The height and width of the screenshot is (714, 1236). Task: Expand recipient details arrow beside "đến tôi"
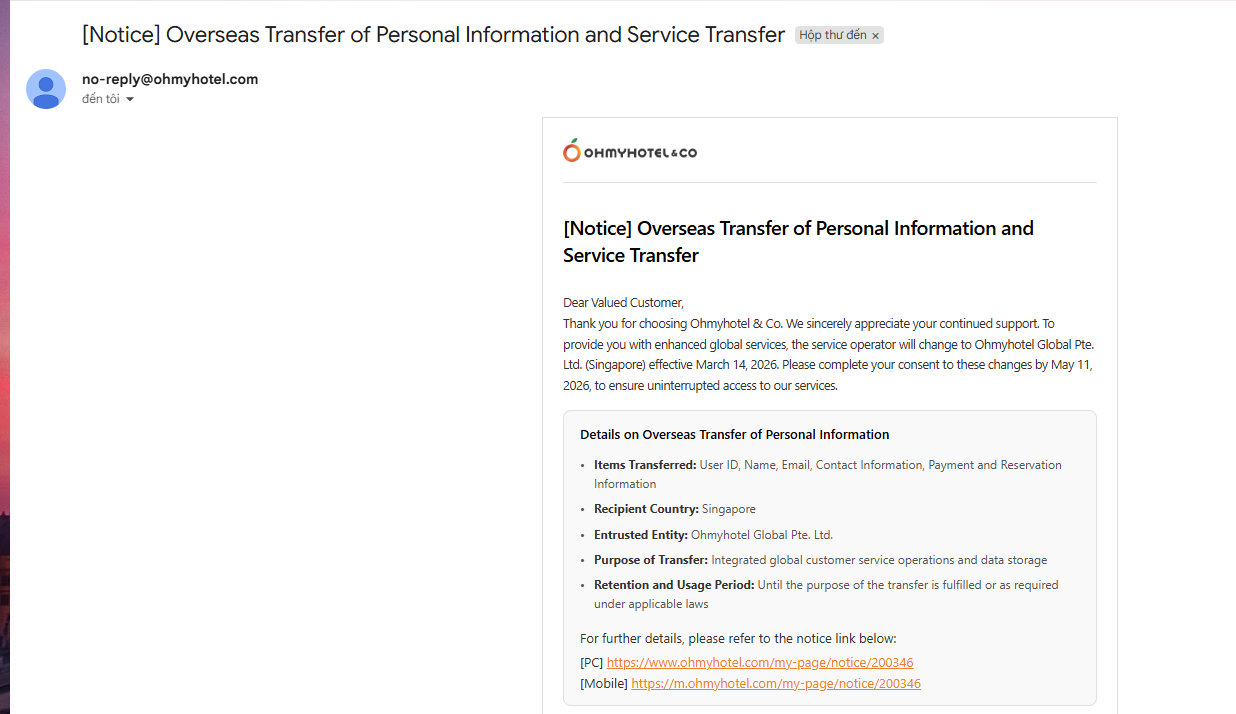pyautogui.click(x=130, y=100)
